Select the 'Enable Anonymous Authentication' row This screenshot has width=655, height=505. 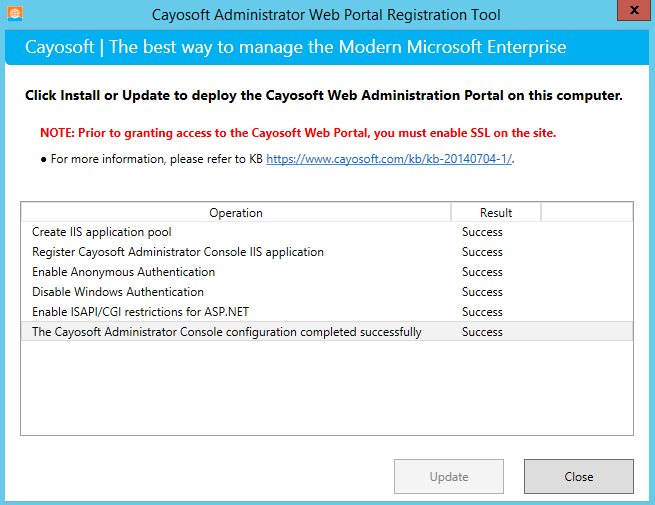click(x=327, y=272)
